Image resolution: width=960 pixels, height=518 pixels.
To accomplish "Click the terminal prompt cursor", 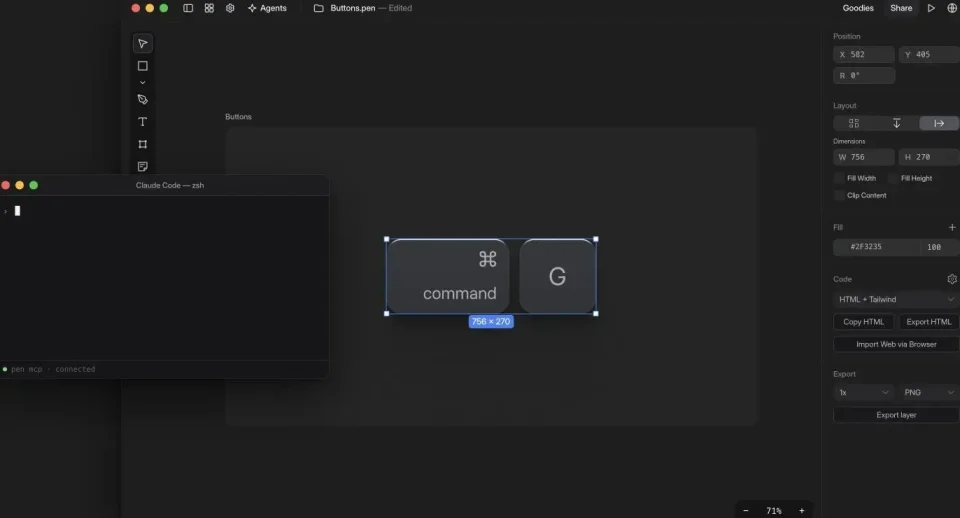I will [17, 211].
